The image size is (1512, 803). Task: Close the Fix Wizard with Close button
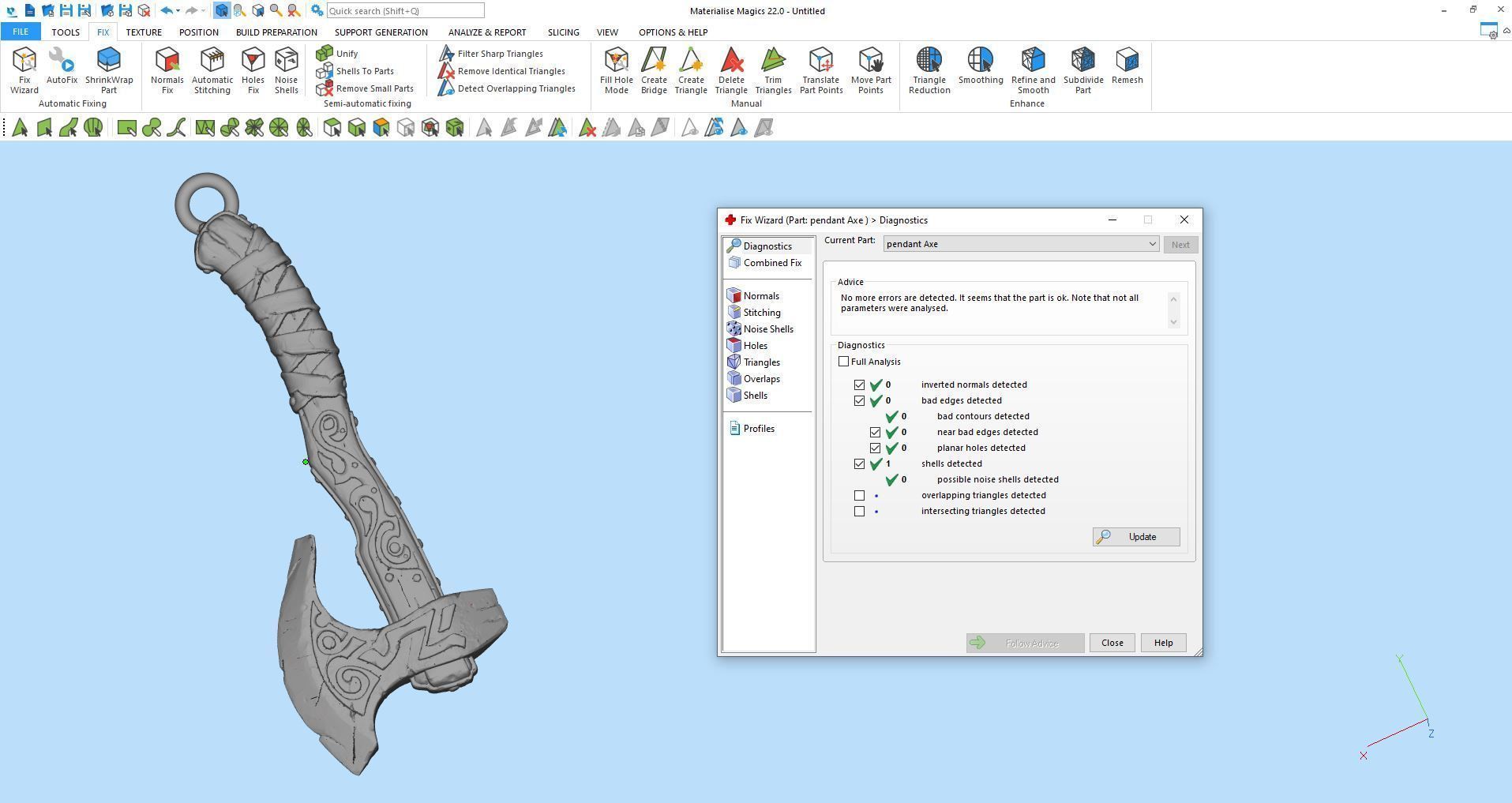pyautogui.click(x=1112, y=643)
